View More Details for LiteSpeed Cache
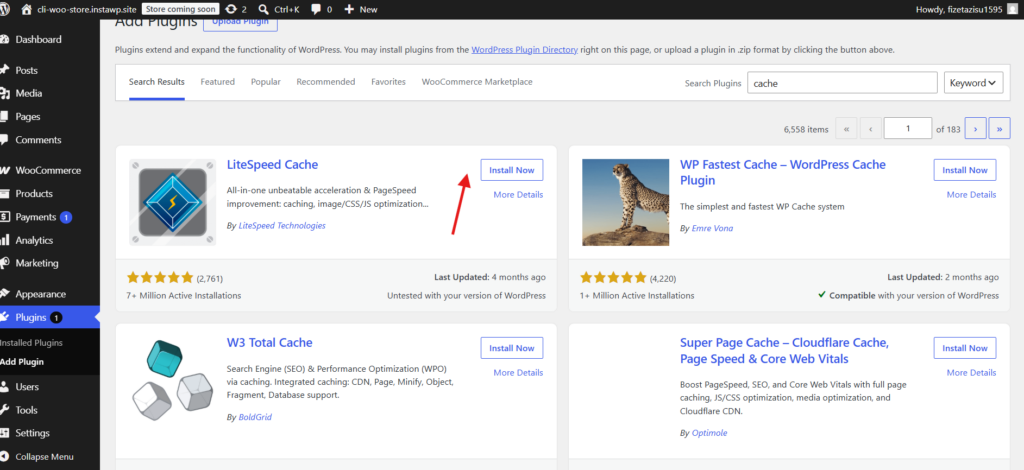1024x470 pixels. pos(518,195)
